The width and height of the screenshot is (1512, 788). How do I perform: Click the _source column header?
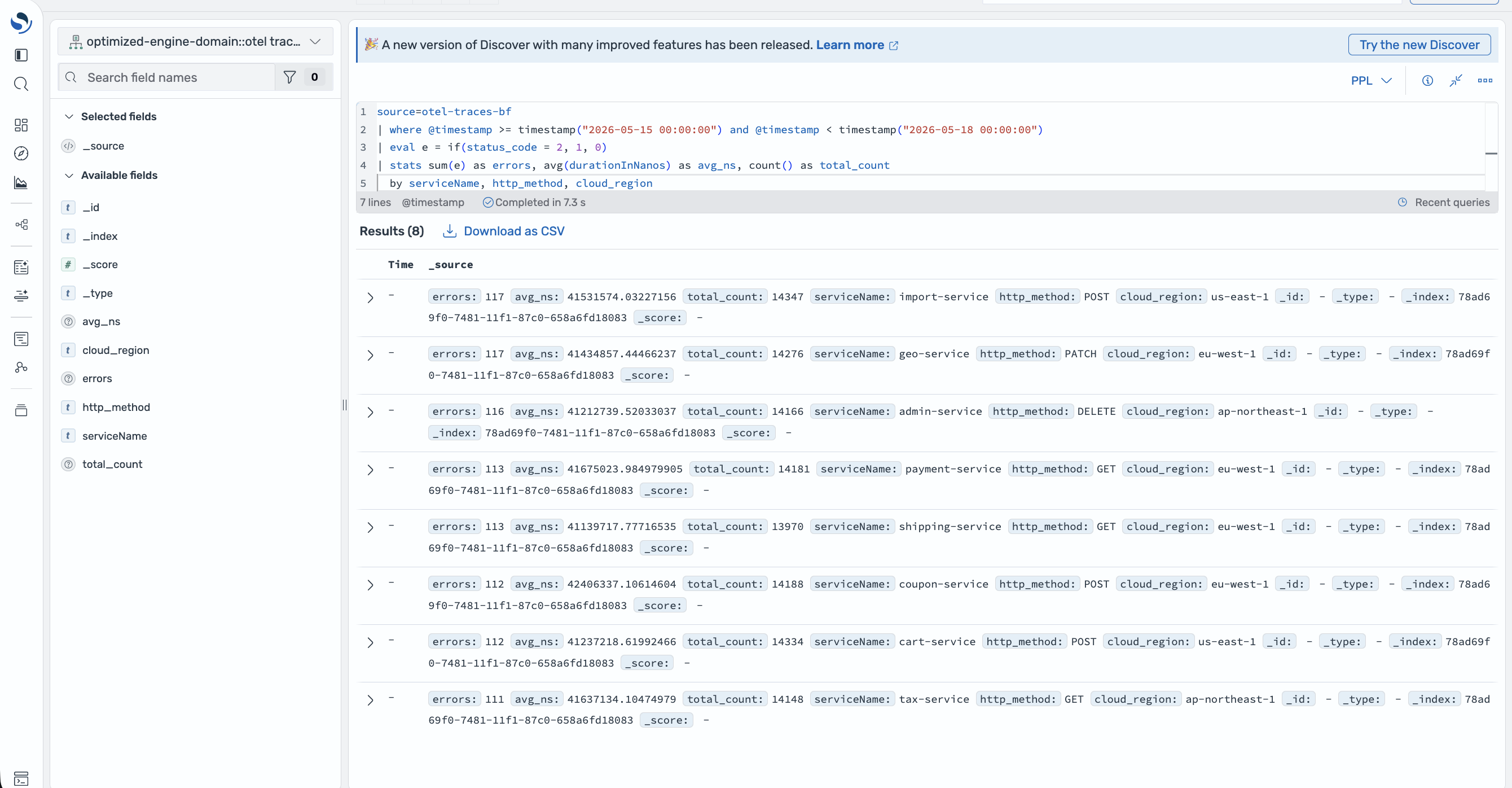click(x=450, y=264)
